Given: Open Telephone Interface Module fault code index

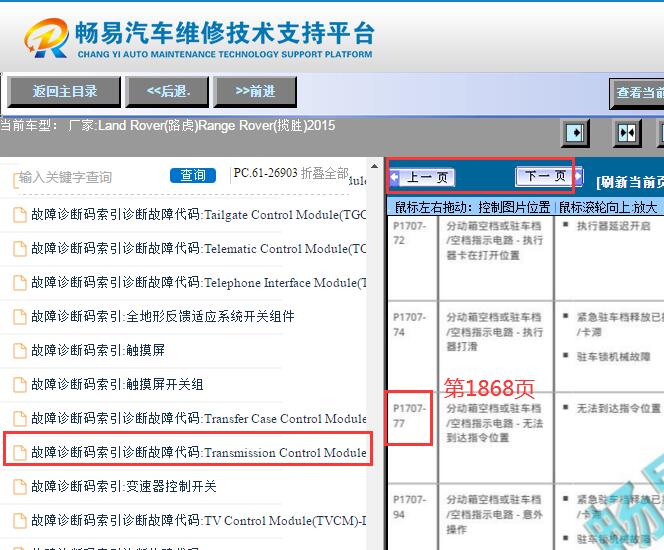Looking at the screenshot, I should click(x=198, y=282).
